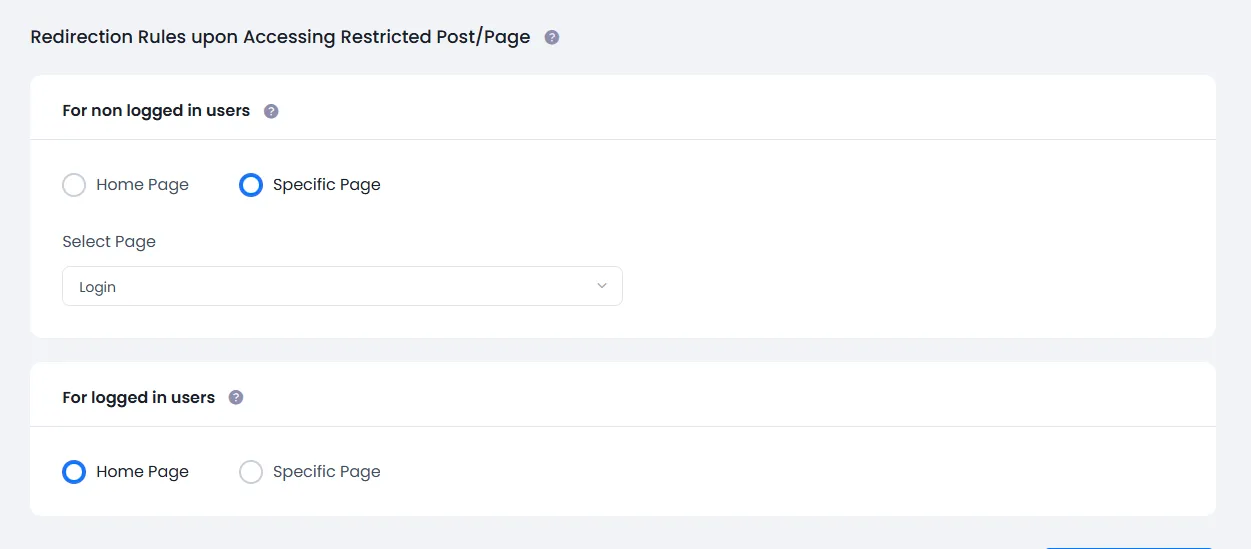Open the Select Page dropdown showing Login
The width and height of the screenshot is (1251, 549).
click(342, 286)
